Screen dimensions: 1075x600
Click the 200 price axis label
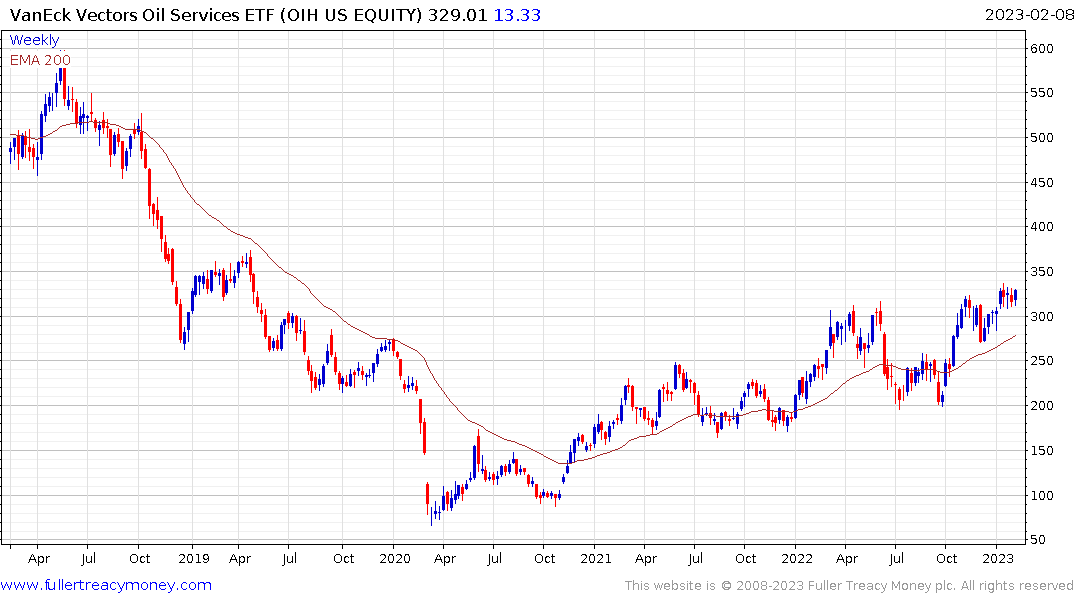coord(1041,405)
